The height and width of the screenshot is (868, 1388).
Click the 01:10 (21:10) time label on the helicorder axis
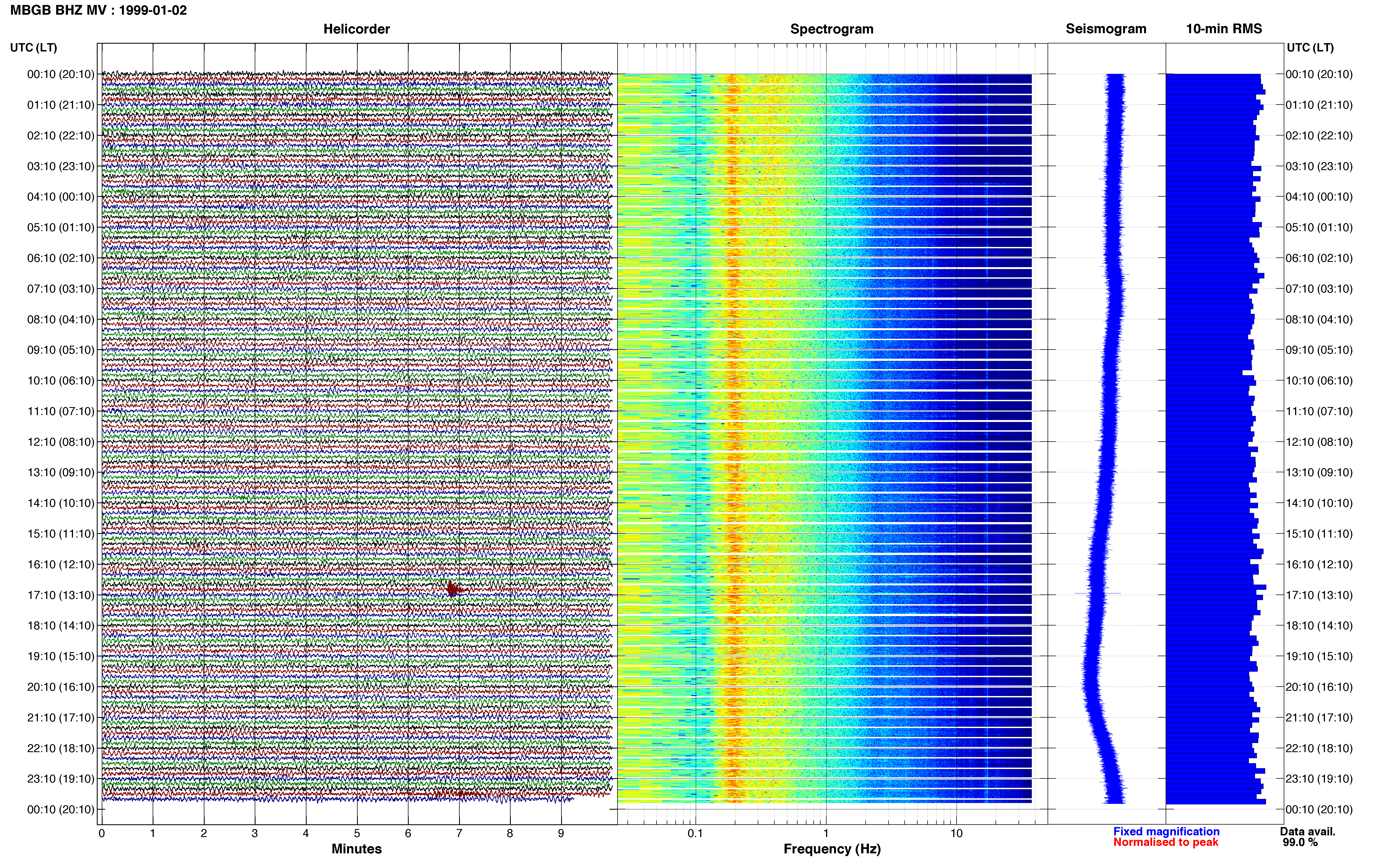coord(61,105)
